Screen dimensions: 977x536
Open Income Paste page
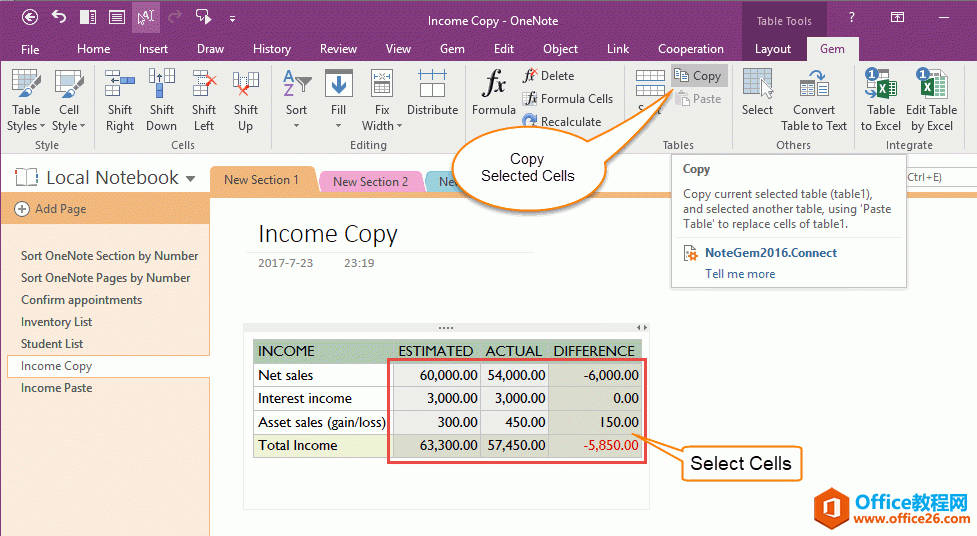pyautogui.click(x=56, y=388)
